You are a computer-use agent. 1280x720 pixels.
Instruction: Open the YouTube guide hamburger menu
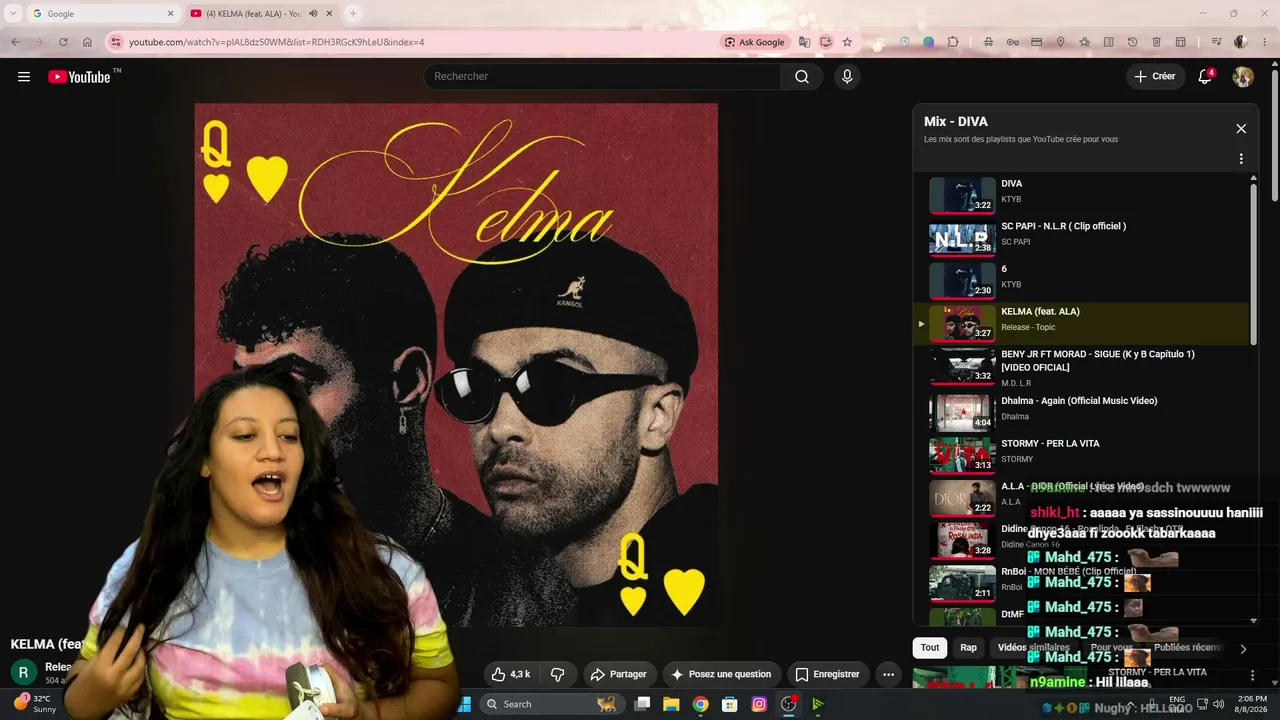24,77
